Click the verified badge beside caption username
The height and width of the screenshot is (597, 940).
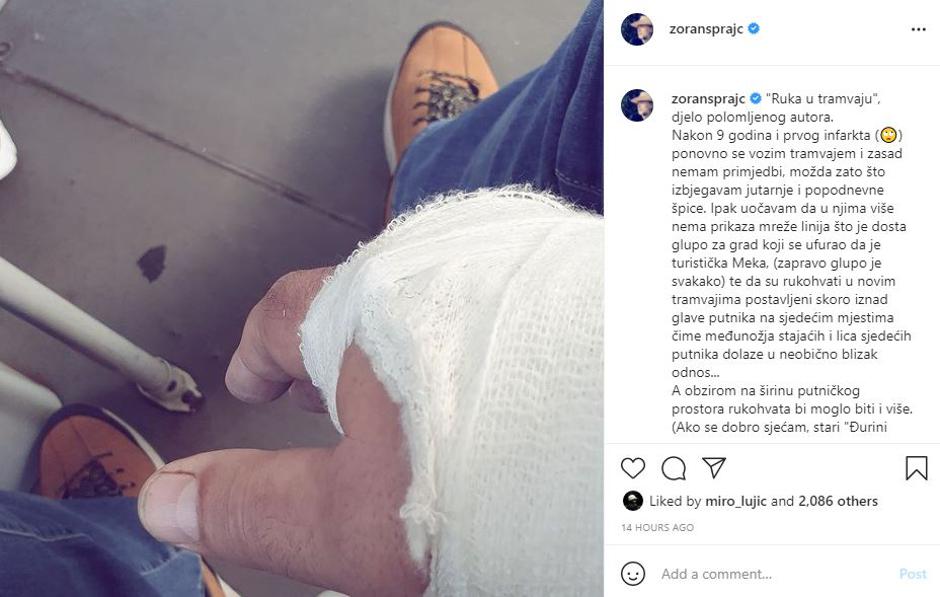(x=756, y=98)
